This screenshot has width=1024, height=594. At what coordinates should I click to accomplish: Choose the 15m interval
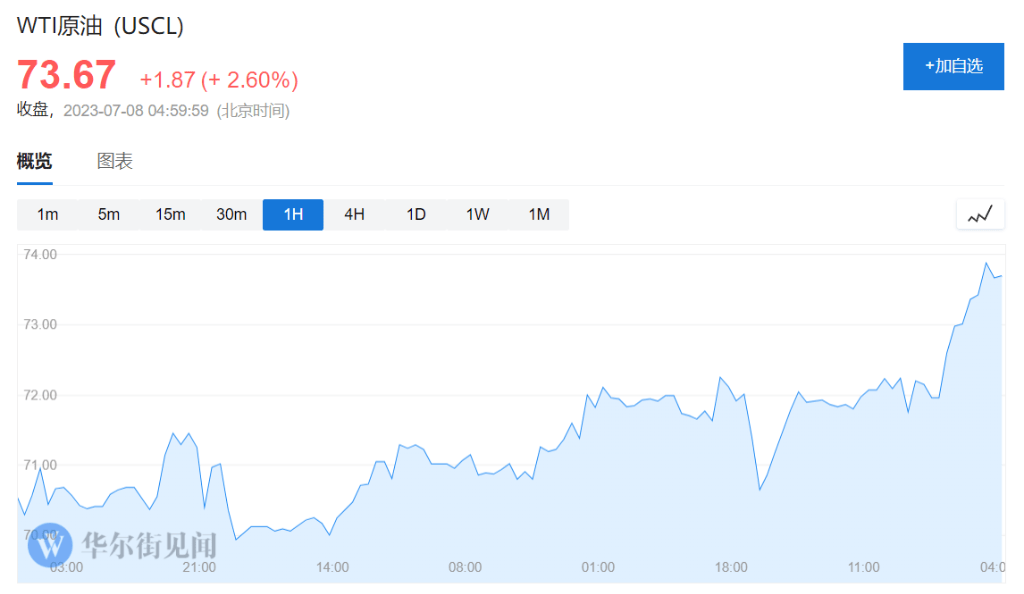click(170, 215)
